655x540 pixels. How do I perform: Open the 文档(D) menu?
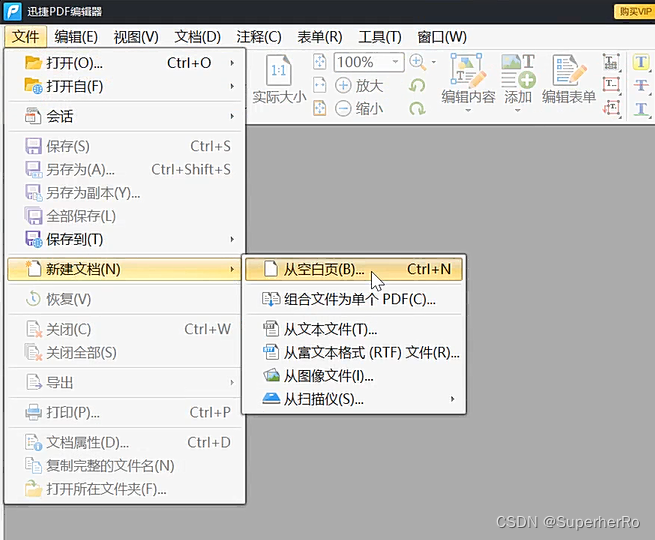[197, 37]
